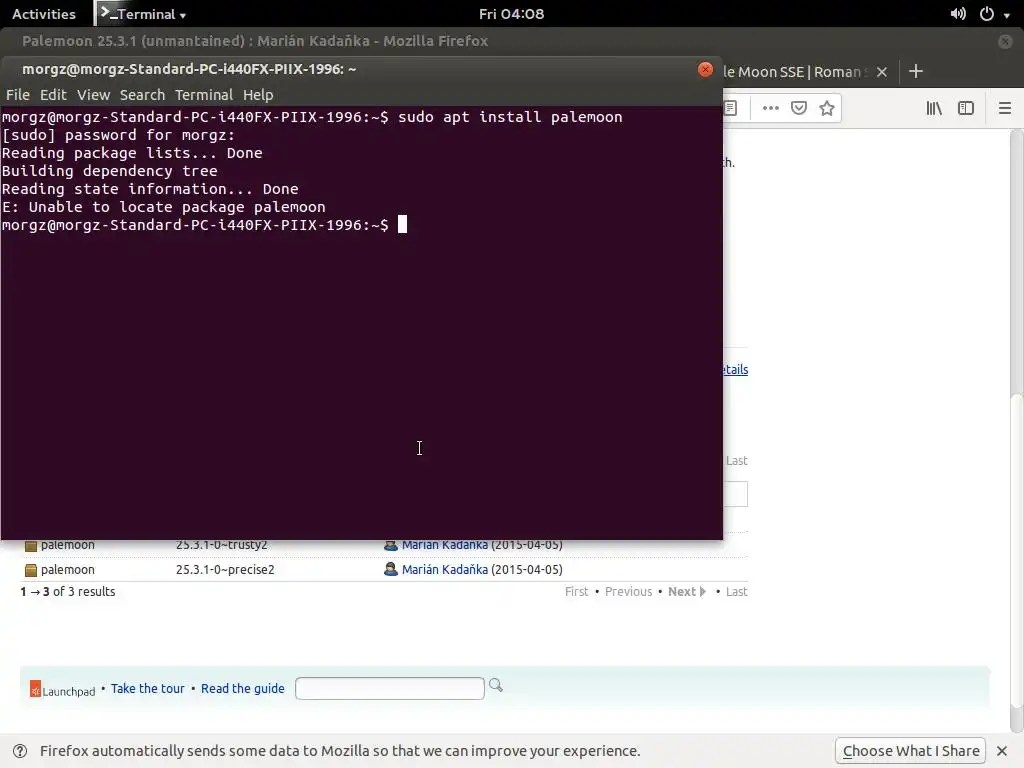Click the partially hidden filter input in Firefox
The width and height of the screenshot is (1024, 768).
(x=735, y=494)
